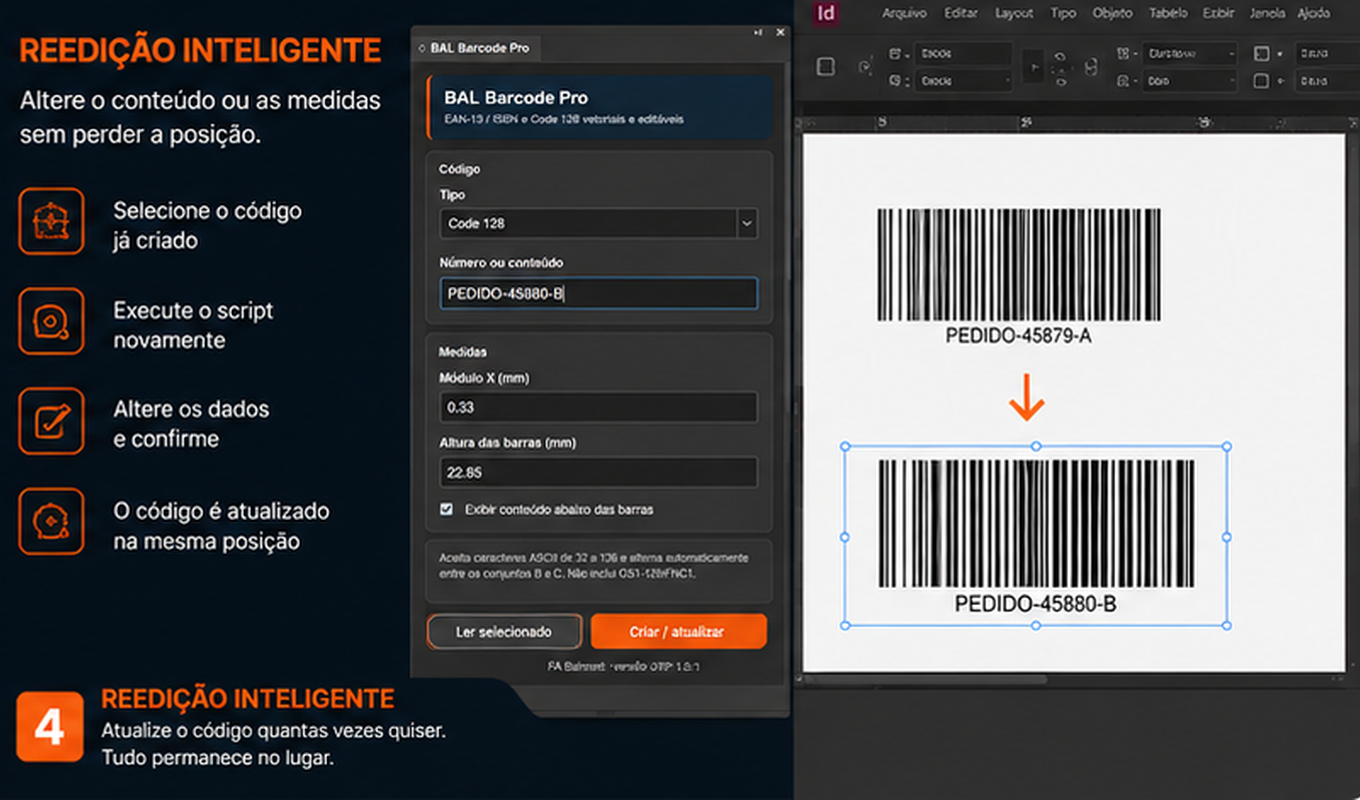This screenshot has width=1360, height=800.
Task: Click the Altura das barras (mm) field
Action: (x=598, y=472)
